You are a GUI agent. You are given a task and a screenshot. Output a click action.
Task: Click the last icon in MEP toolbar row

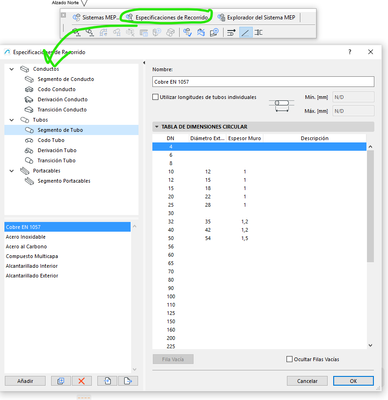[x=258, y=32]
